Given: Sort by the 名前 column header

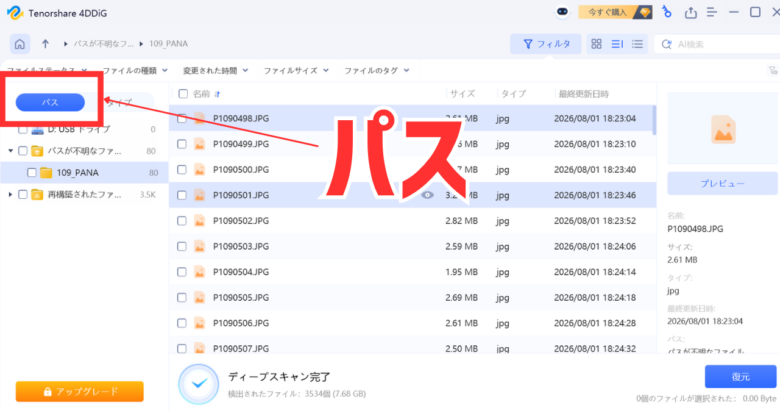Looking at the screenshot, I should (x=201, y=94).
